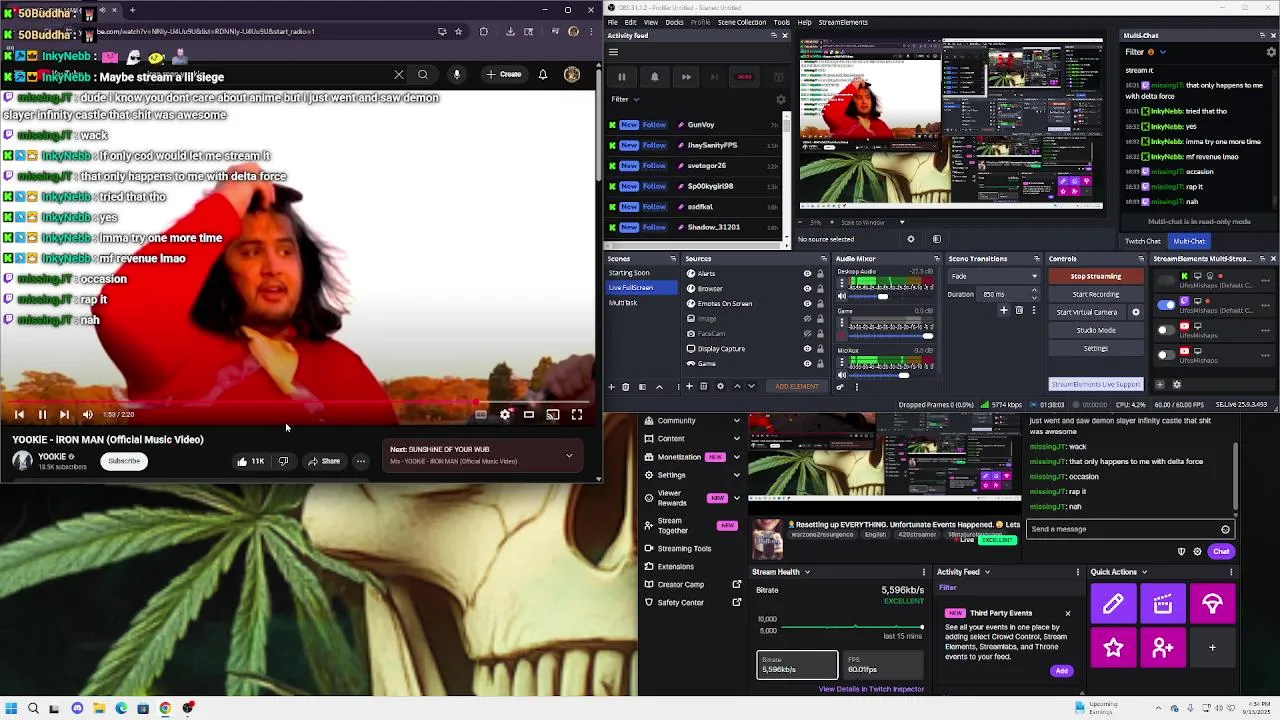The height and width of the screenshot is (720, 1280).
Task: Switch to the Twitch Chat tab
Action: point(1142,241)
